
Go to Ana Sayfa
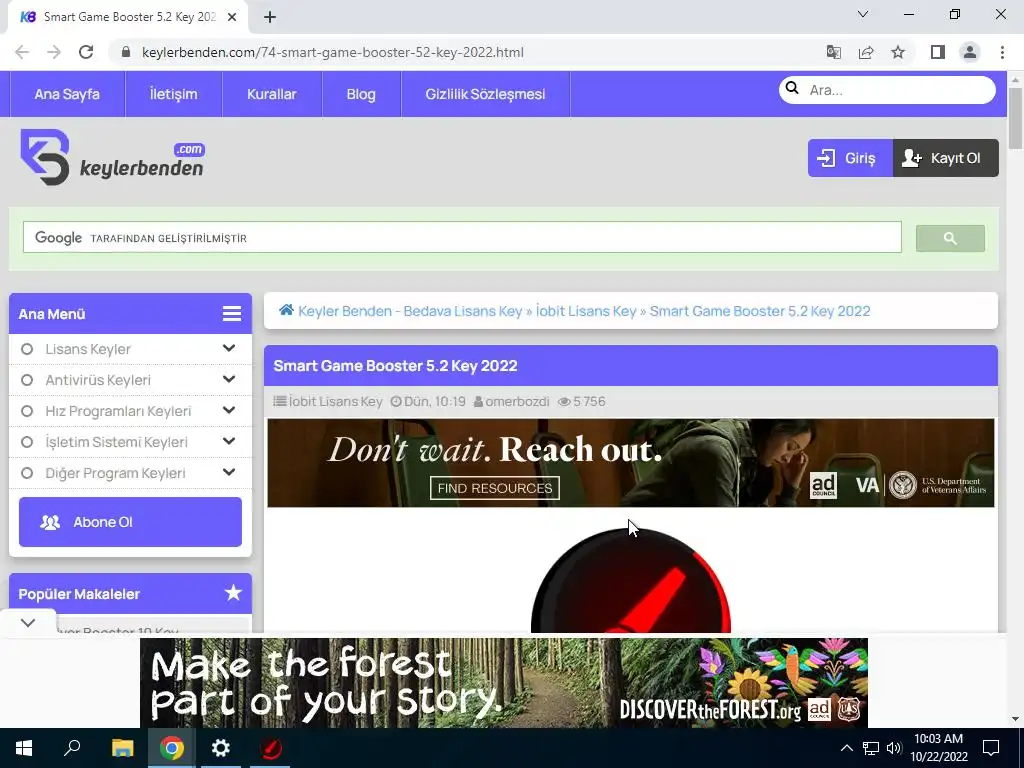67,94
